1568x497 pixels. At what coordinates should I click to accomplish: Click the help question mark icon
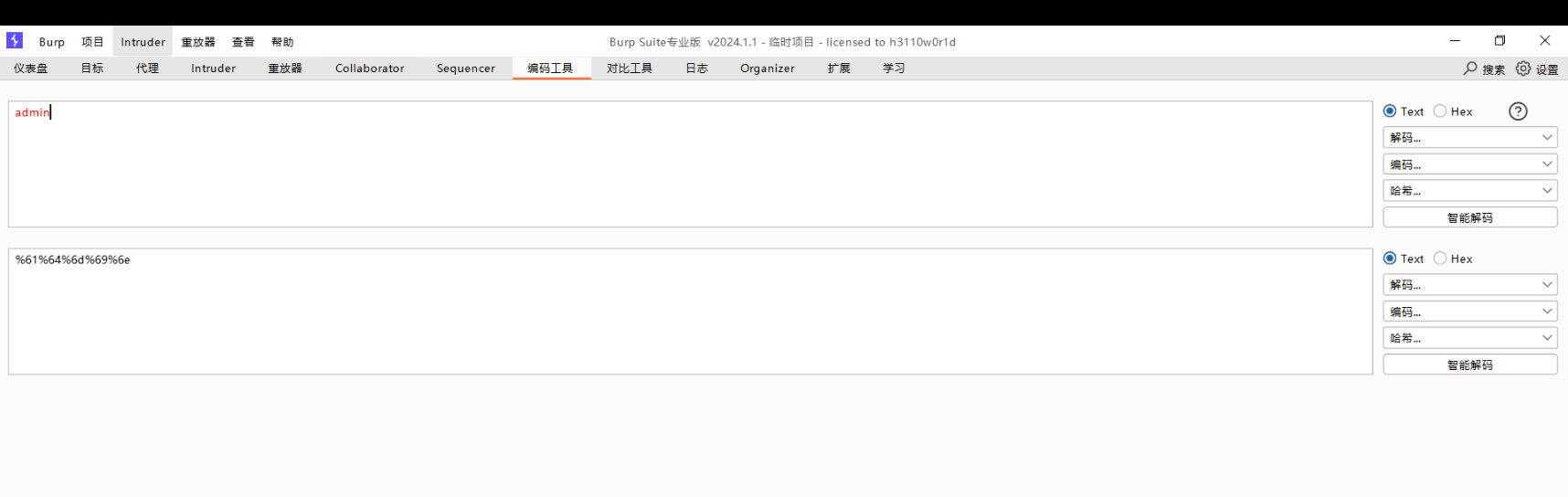[x=1518, y=111]
